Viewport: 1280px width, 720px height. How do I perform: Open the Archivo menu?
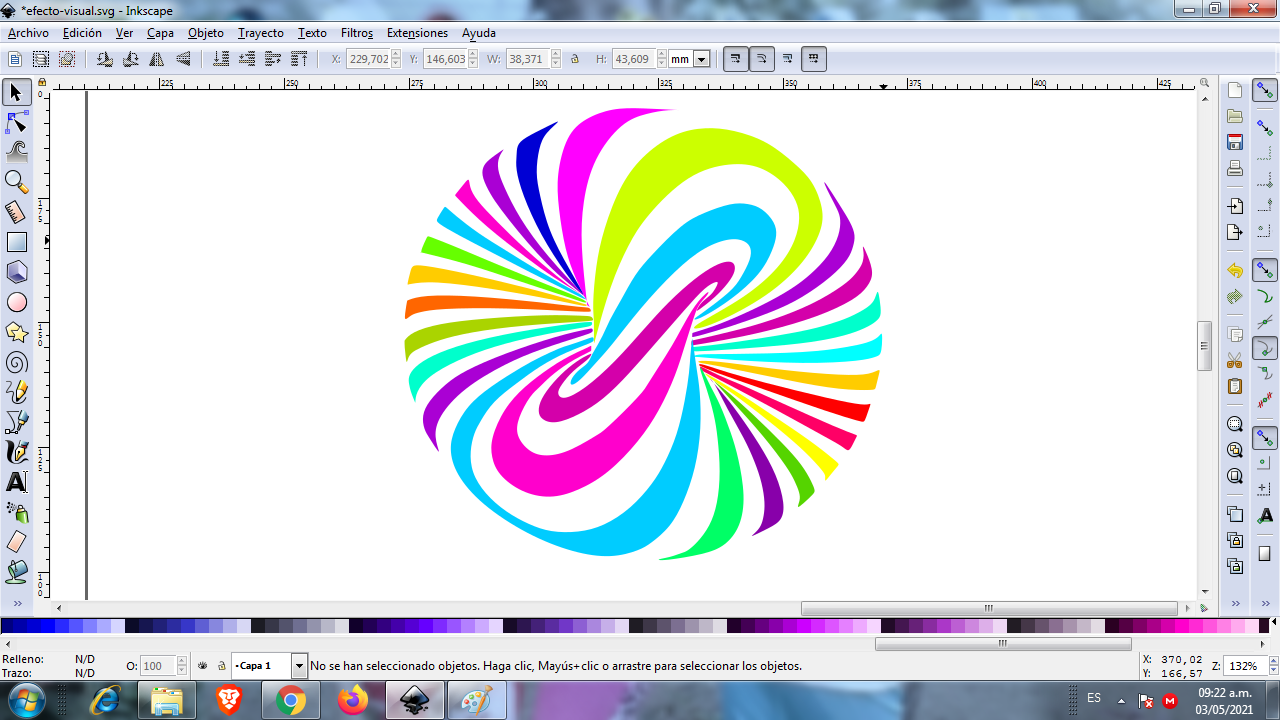(x=28, y=33)
